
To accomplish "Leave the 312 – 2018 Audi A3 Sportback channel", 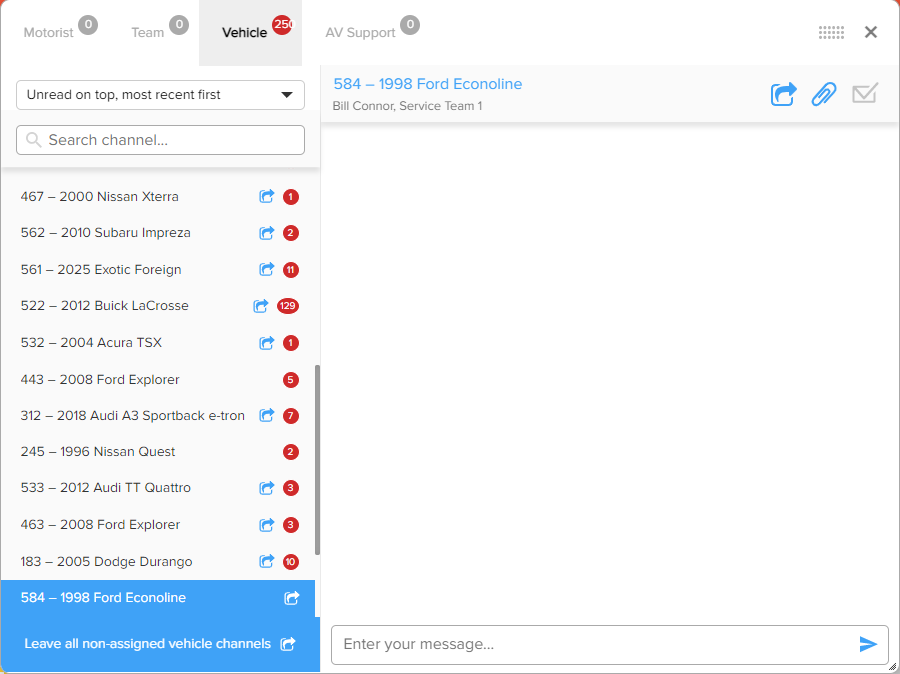I will click(266, 415).
